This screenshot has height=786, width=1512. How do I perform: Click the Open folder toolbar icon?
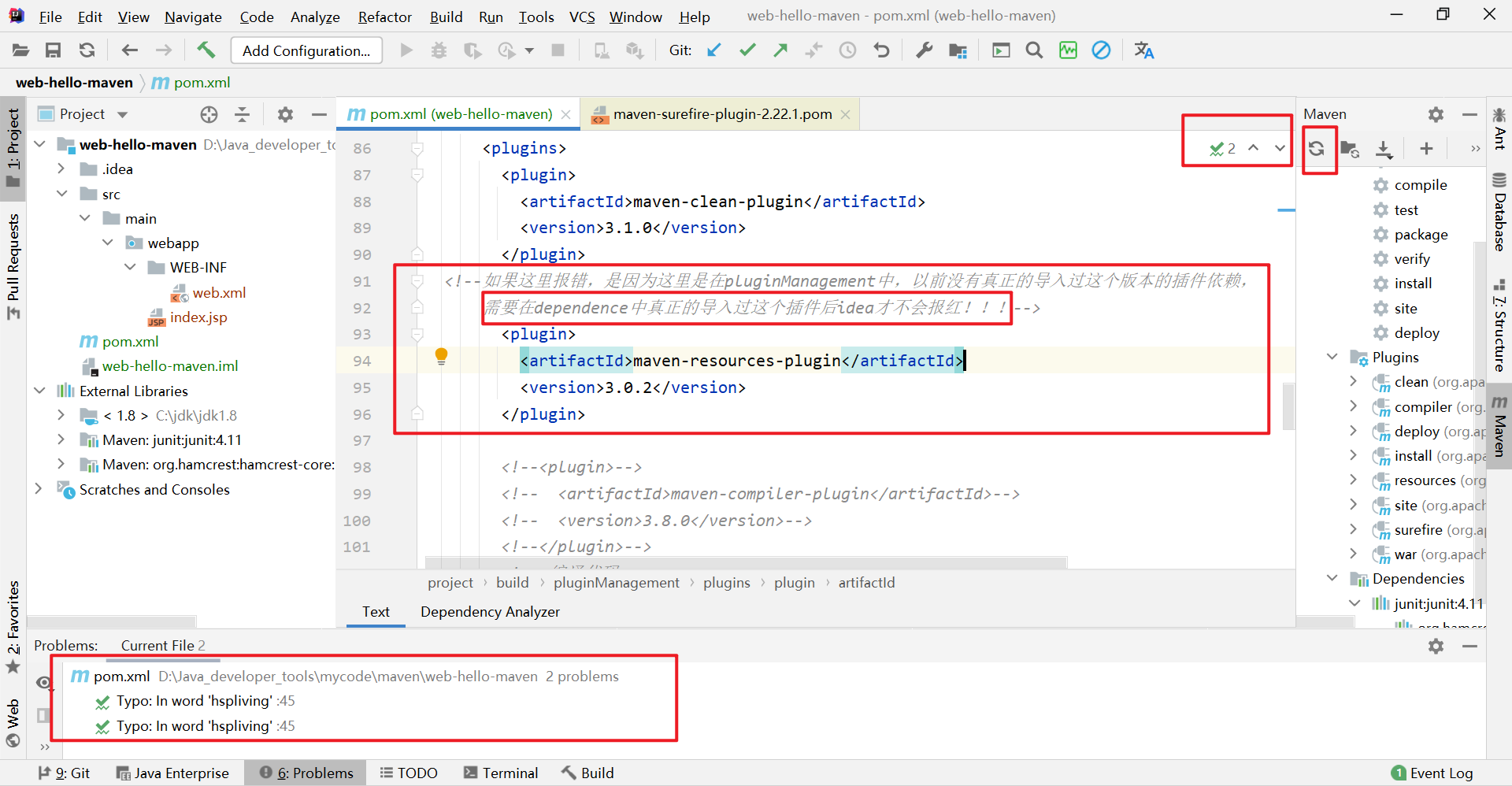21,50
